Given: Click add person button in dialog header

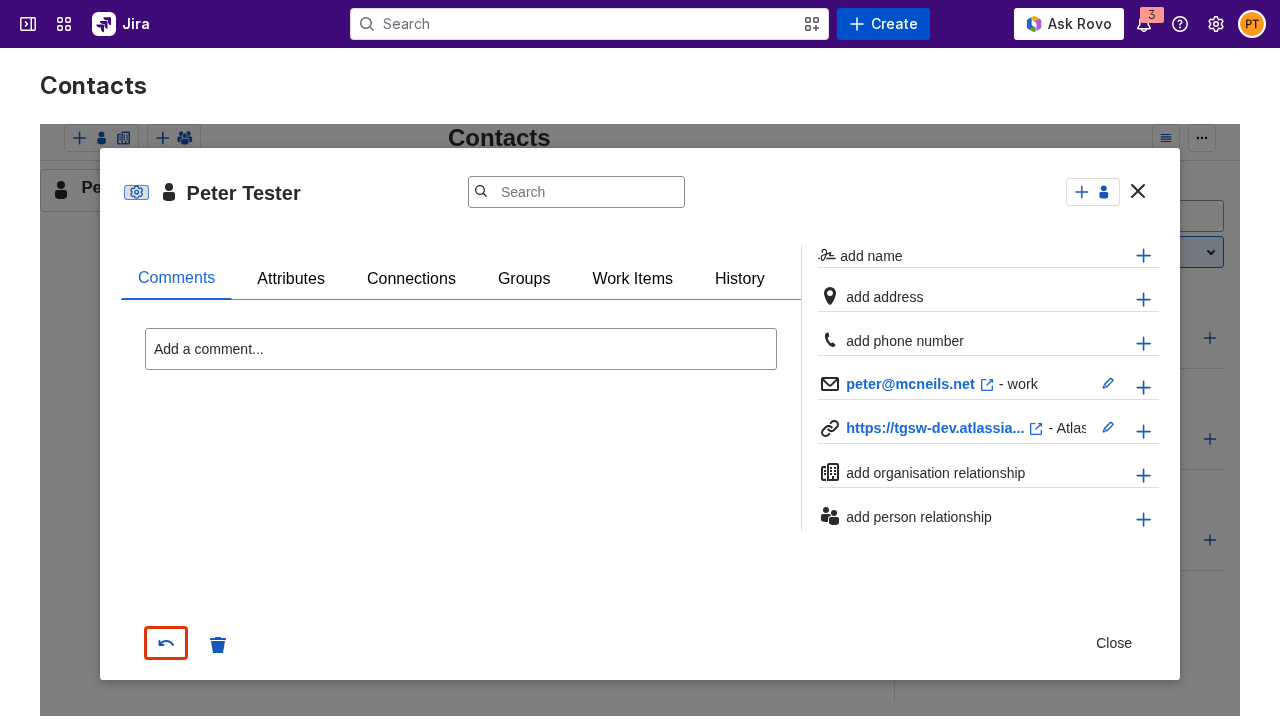Looking at the screenshot, I should pos(1092,192).
